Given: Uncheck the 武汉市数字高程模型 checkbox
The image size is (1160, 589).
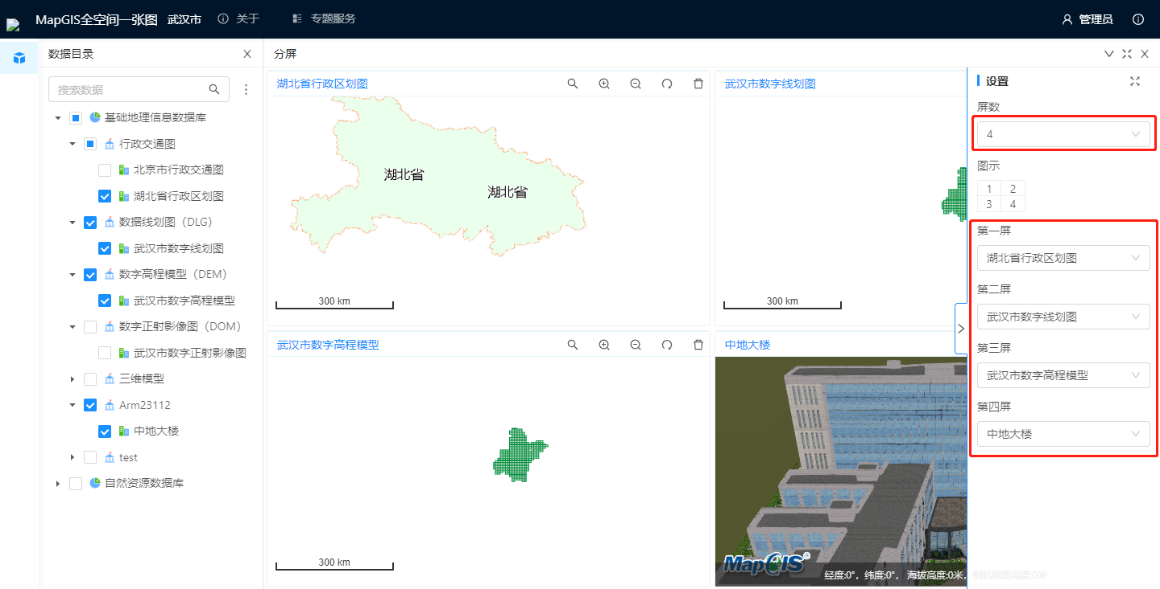Looking at the screenshot, I should (104, 300).
